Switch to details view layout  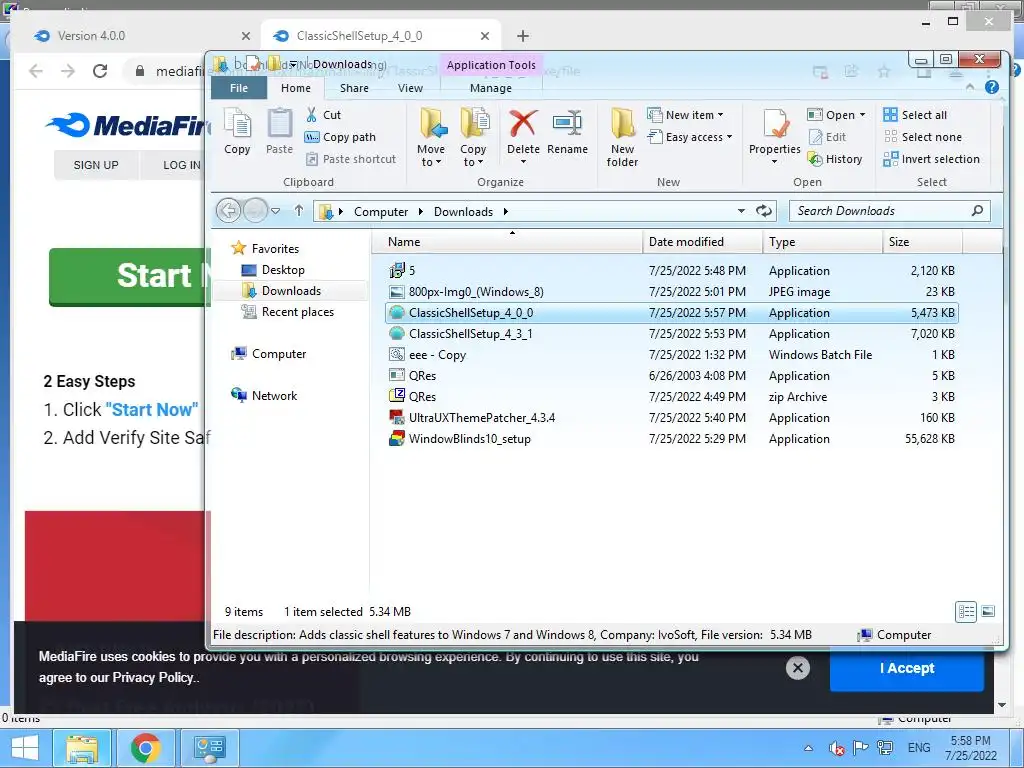[966, 611]
